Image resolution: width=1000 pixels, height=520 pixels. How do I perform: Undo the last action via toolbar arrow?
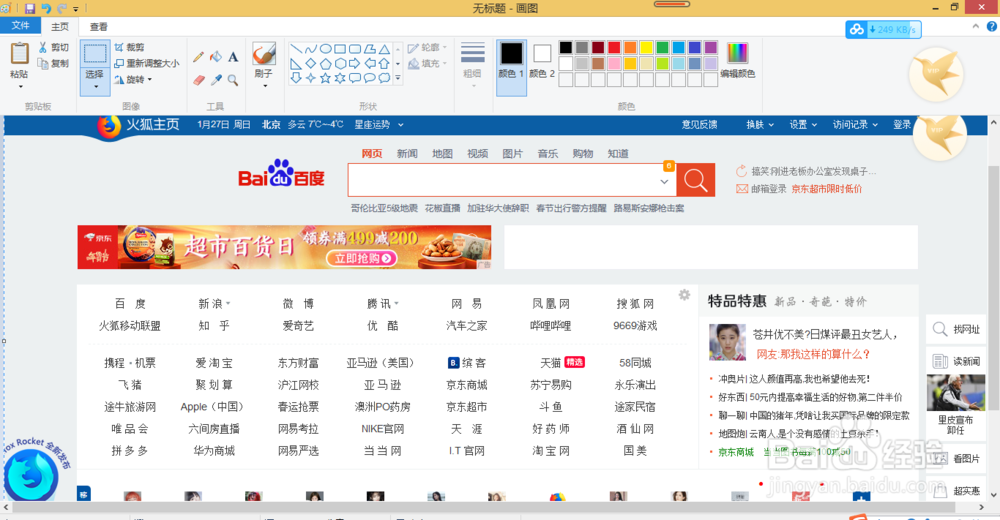pyautogui.click(x=46, y=8)
